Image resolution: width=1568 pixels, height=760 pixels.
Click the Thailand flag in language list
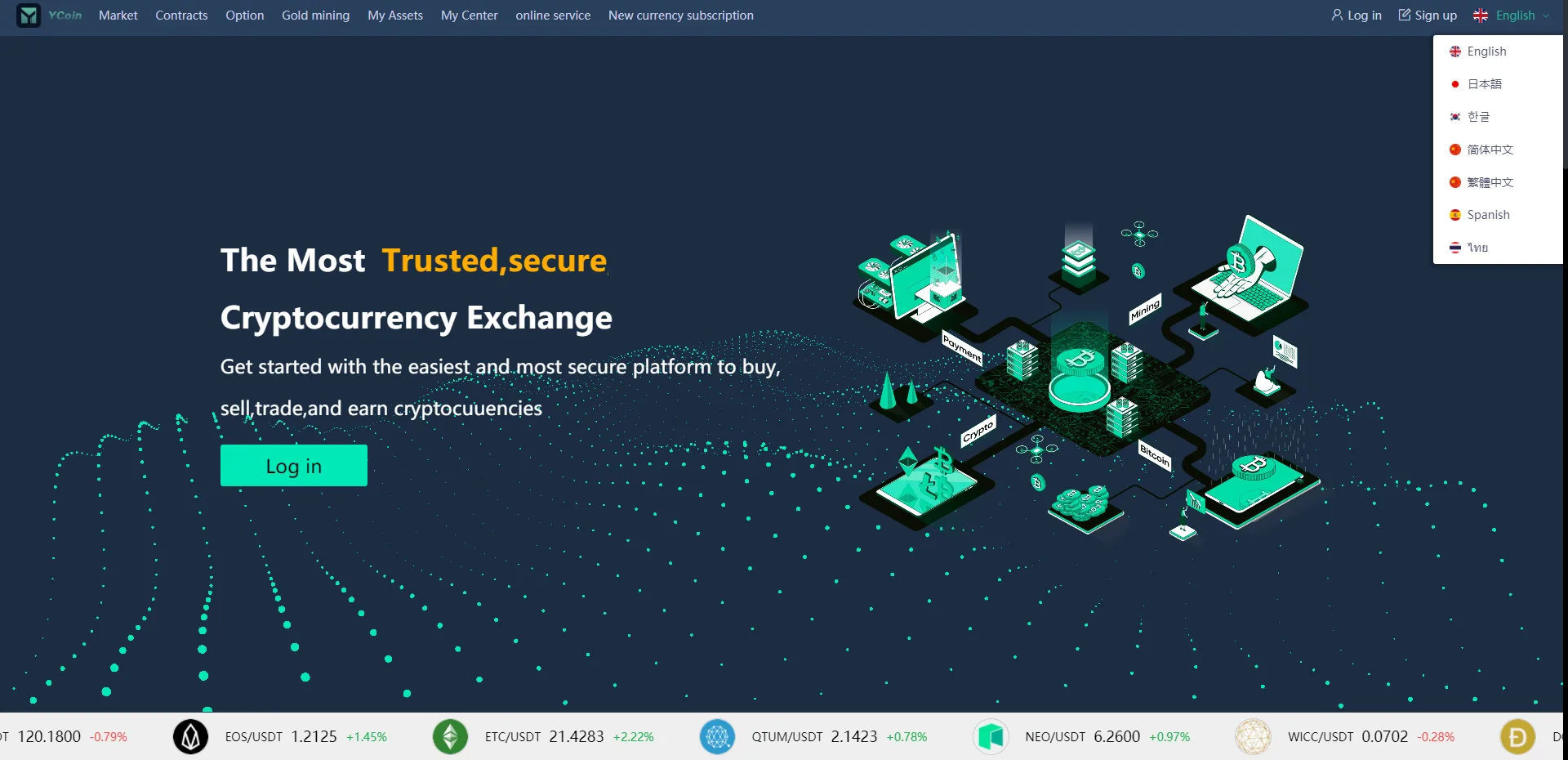(1455, 248)
